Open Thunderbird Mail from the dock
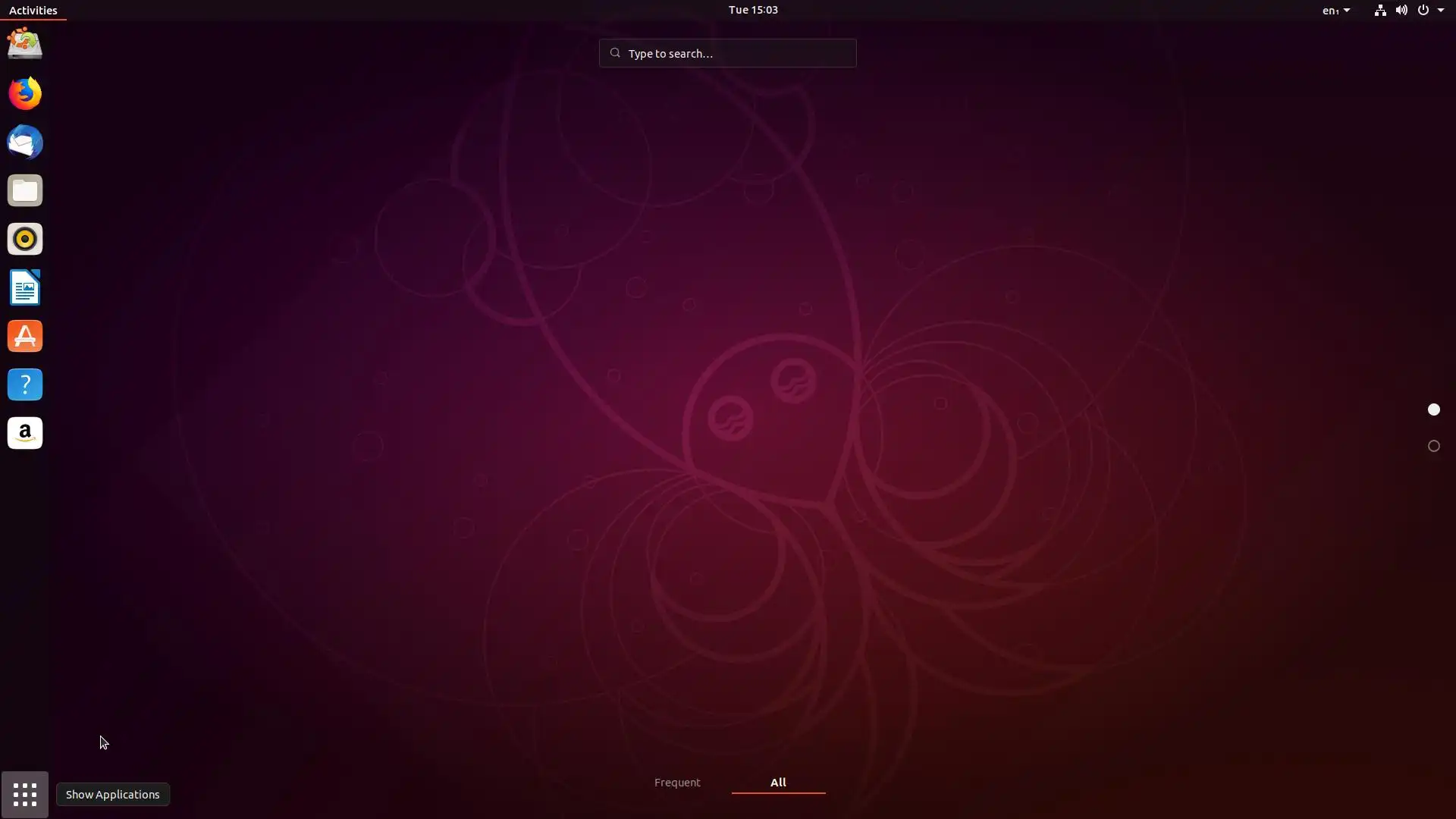Image resolution: width=1456 pixels, height=819 pixels. click(25, 142)
